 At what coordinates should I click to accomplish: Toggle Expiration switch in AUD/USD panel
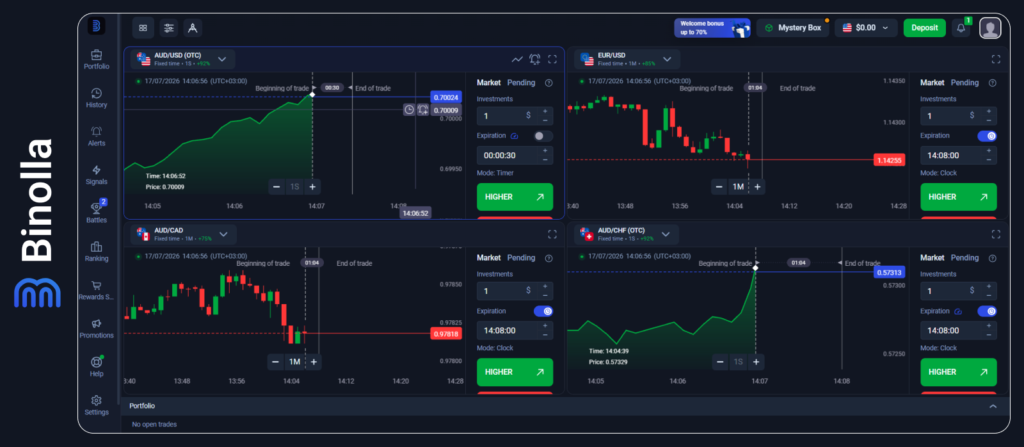pyautogui.click(x=543, y=136)
